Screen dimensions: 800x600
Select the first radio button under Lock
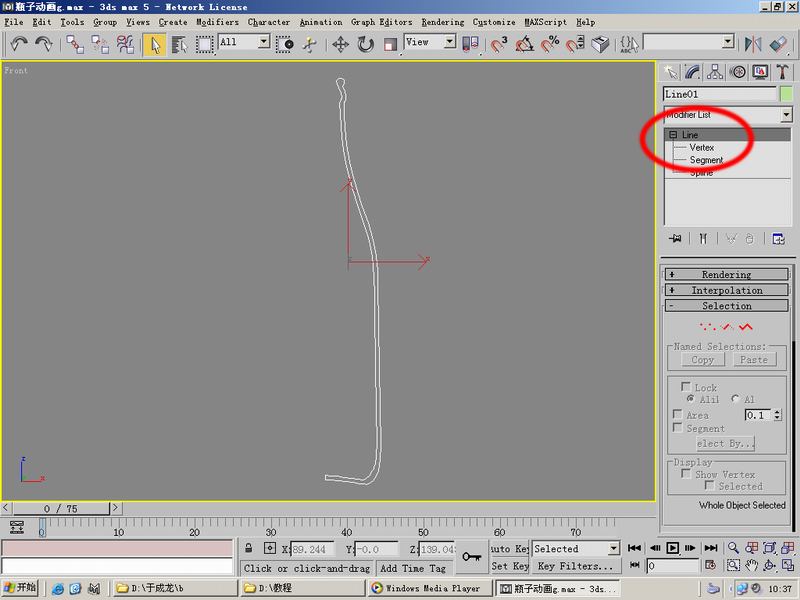pos(690,398)
